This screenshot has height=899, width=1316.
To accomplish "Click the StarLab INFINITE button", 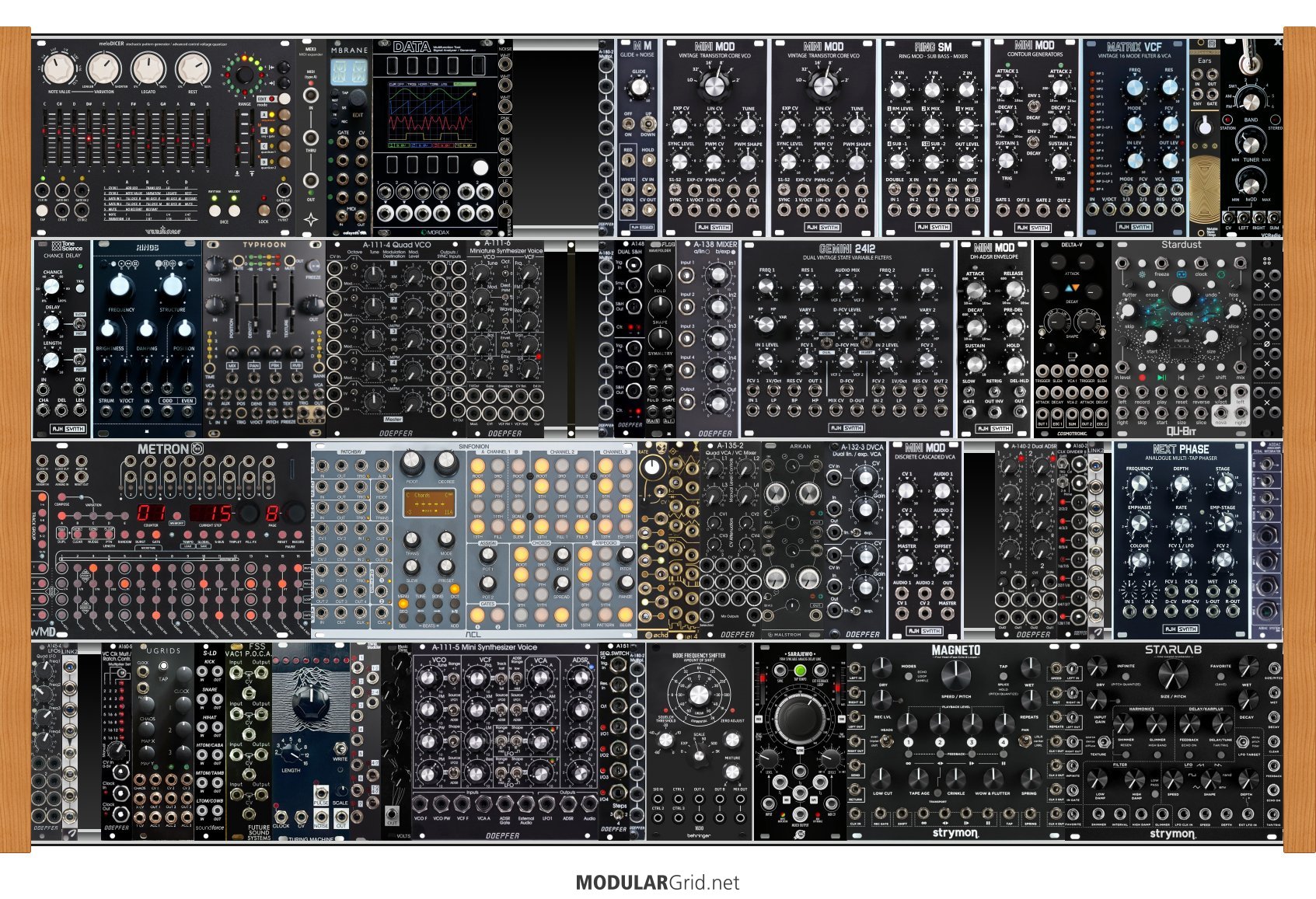I will pos(1126,676).
